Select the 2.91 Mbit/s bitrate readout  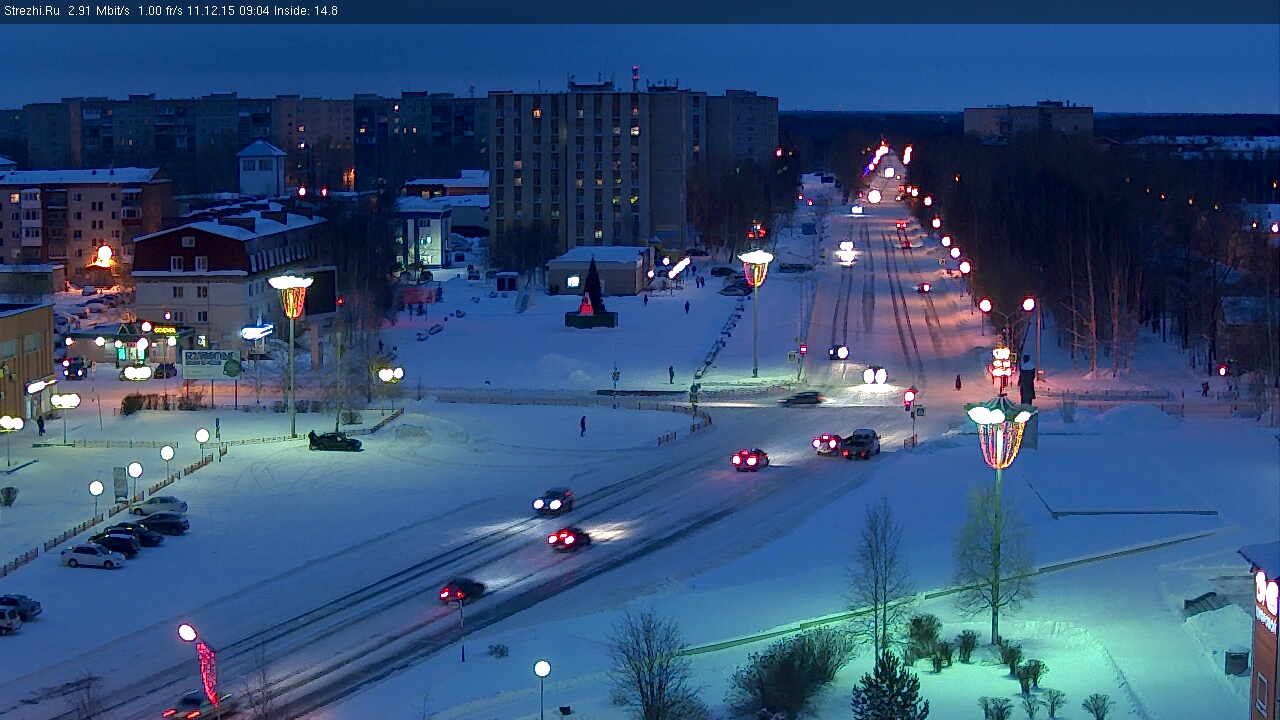click(x=99, y=11)
